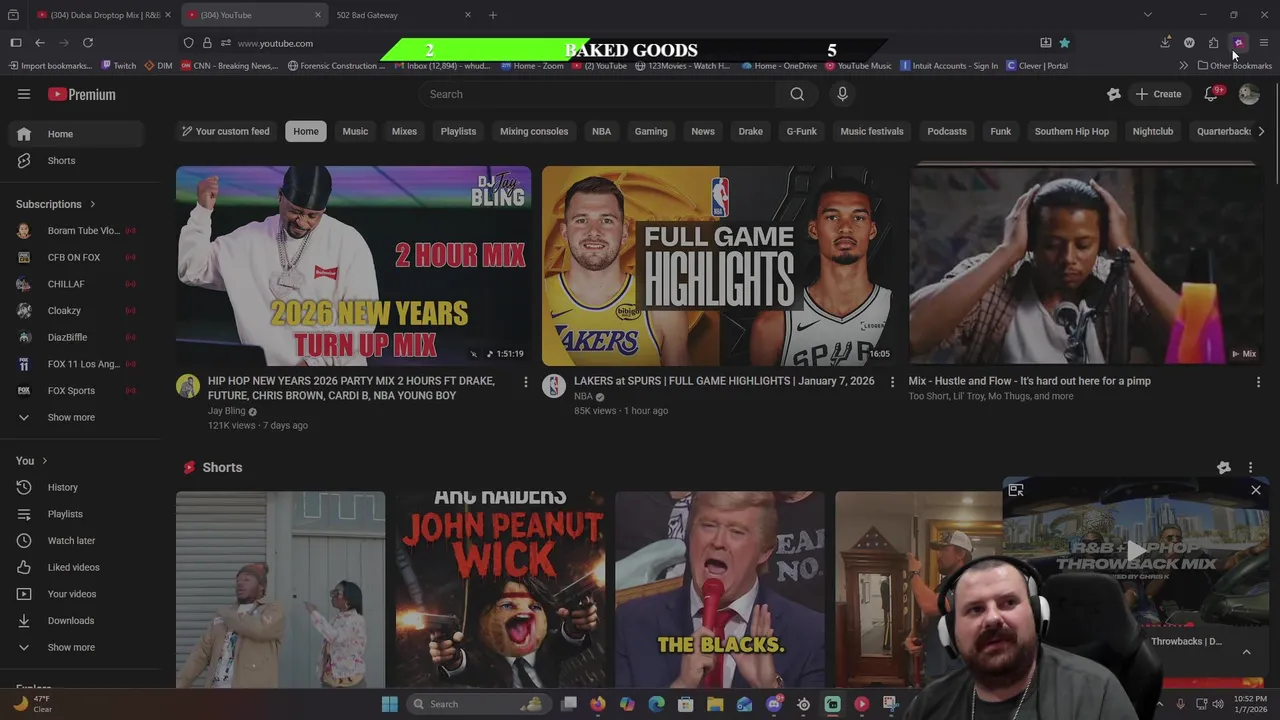The image size is (1280, 720).
Task: Select the Mixing consoles chip
Action: [x=534, y=131]
